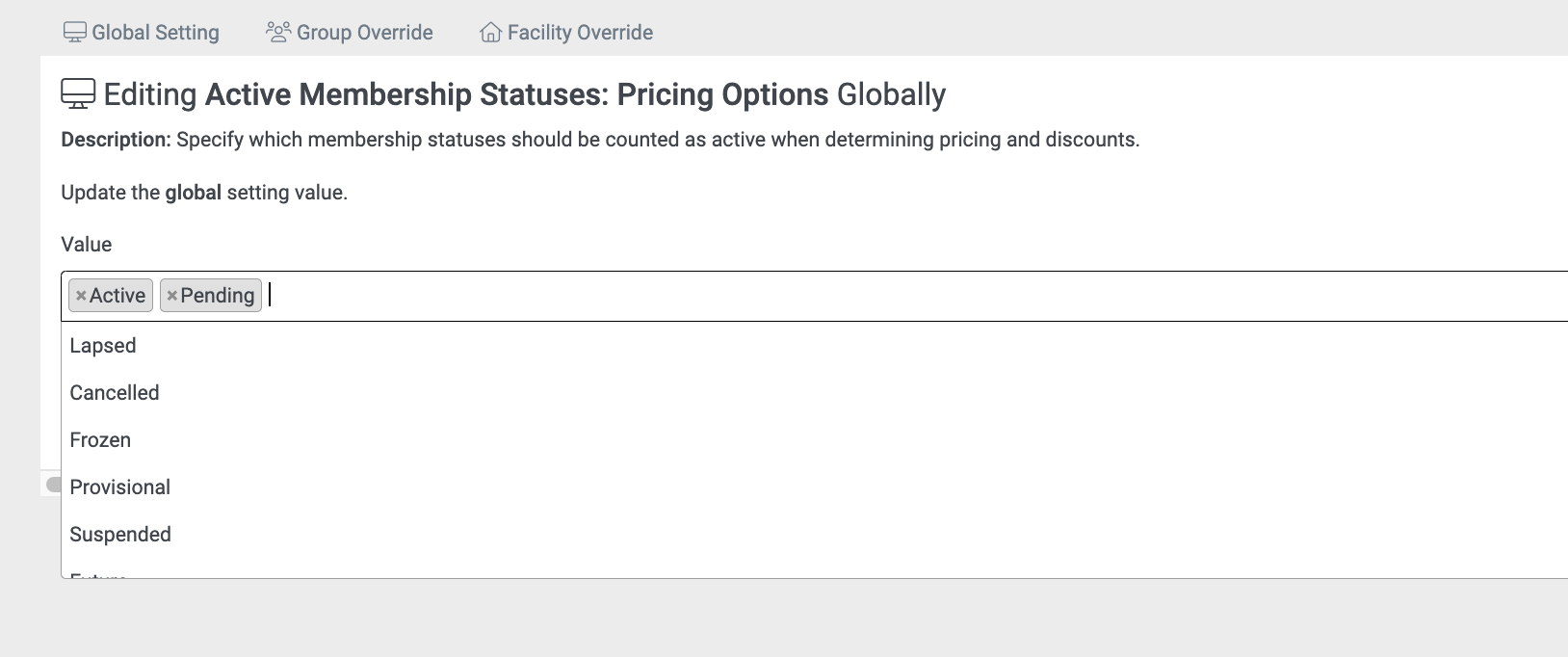Click the monitor icon beside the Editing heading
The width and height of the screenshot is (1568, 657).
(78, 93)
